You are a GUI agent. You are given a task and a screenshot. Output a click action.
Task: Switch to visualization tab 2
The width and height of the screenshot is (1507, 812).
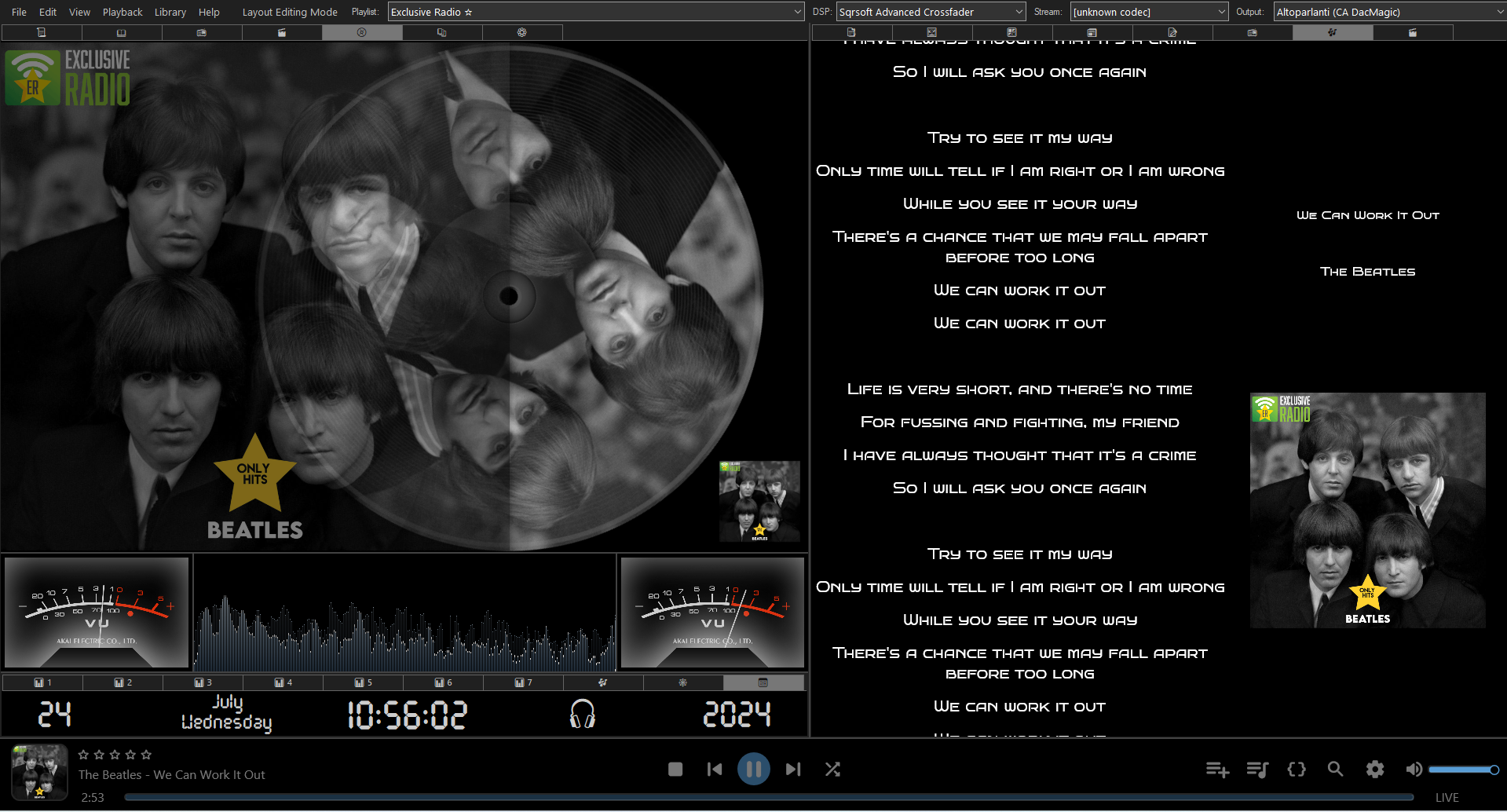point(123,682)
